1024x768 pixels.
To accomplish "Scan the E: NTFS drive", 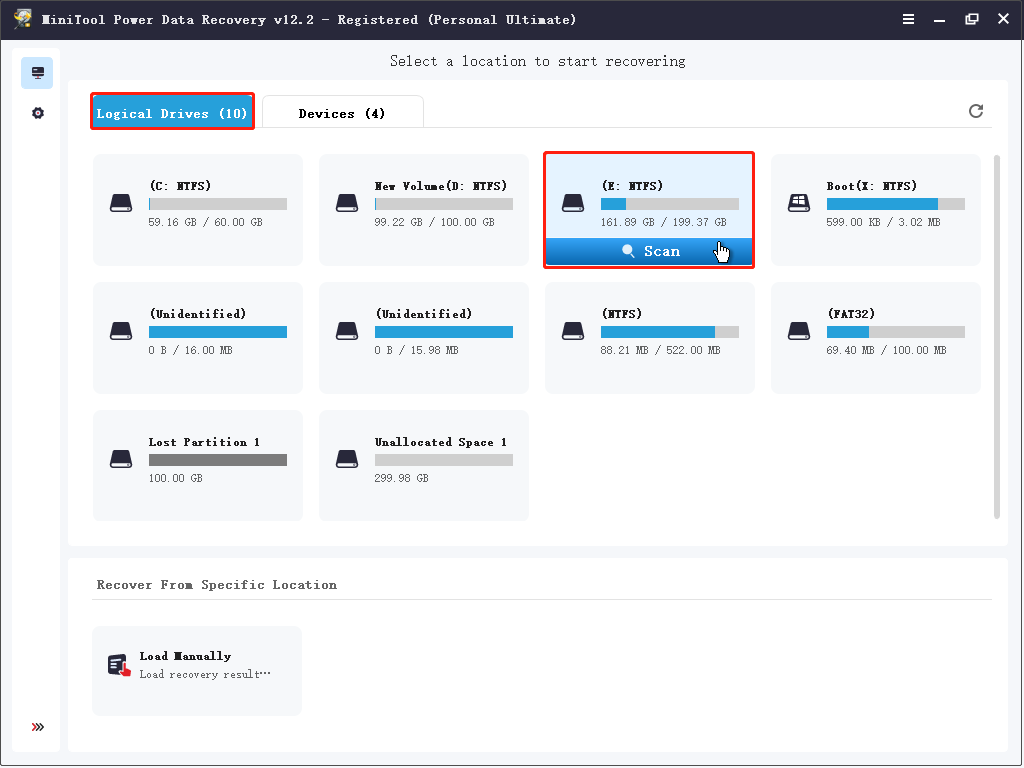I will pyautogui.click(x=649, y=251).
